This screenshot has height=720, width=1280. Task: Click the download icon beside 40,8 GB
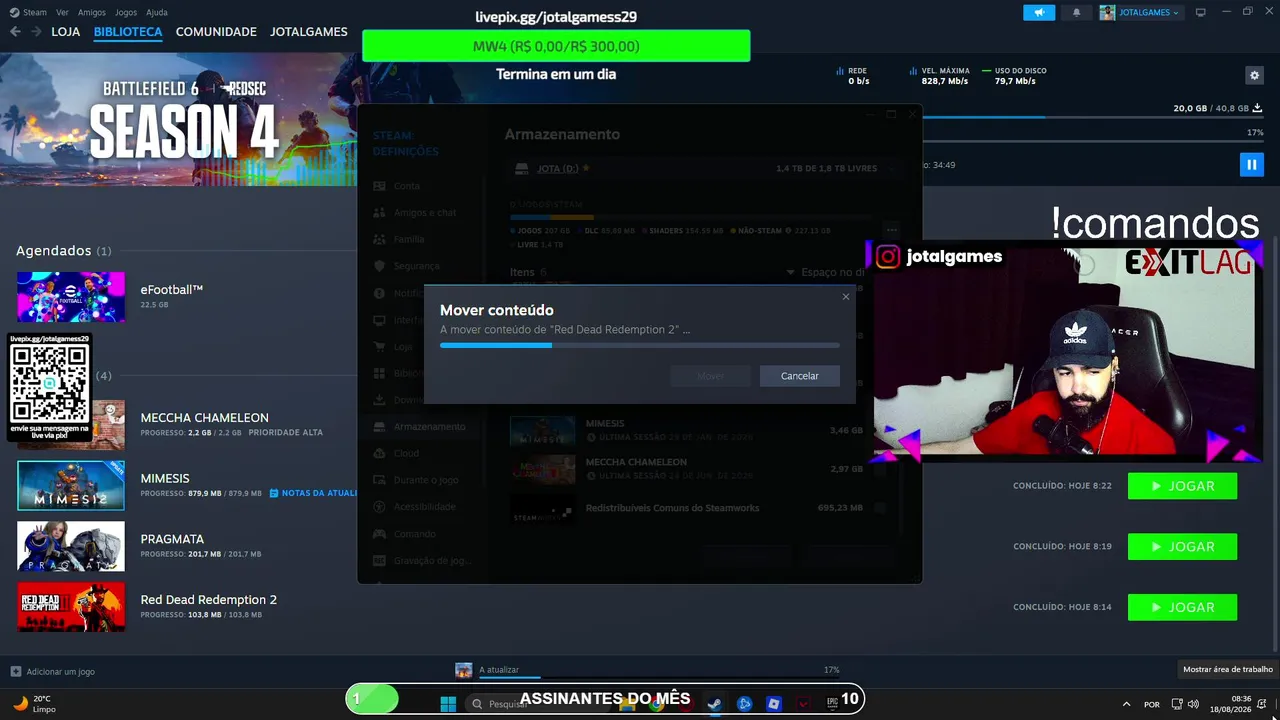[1258, 108]
